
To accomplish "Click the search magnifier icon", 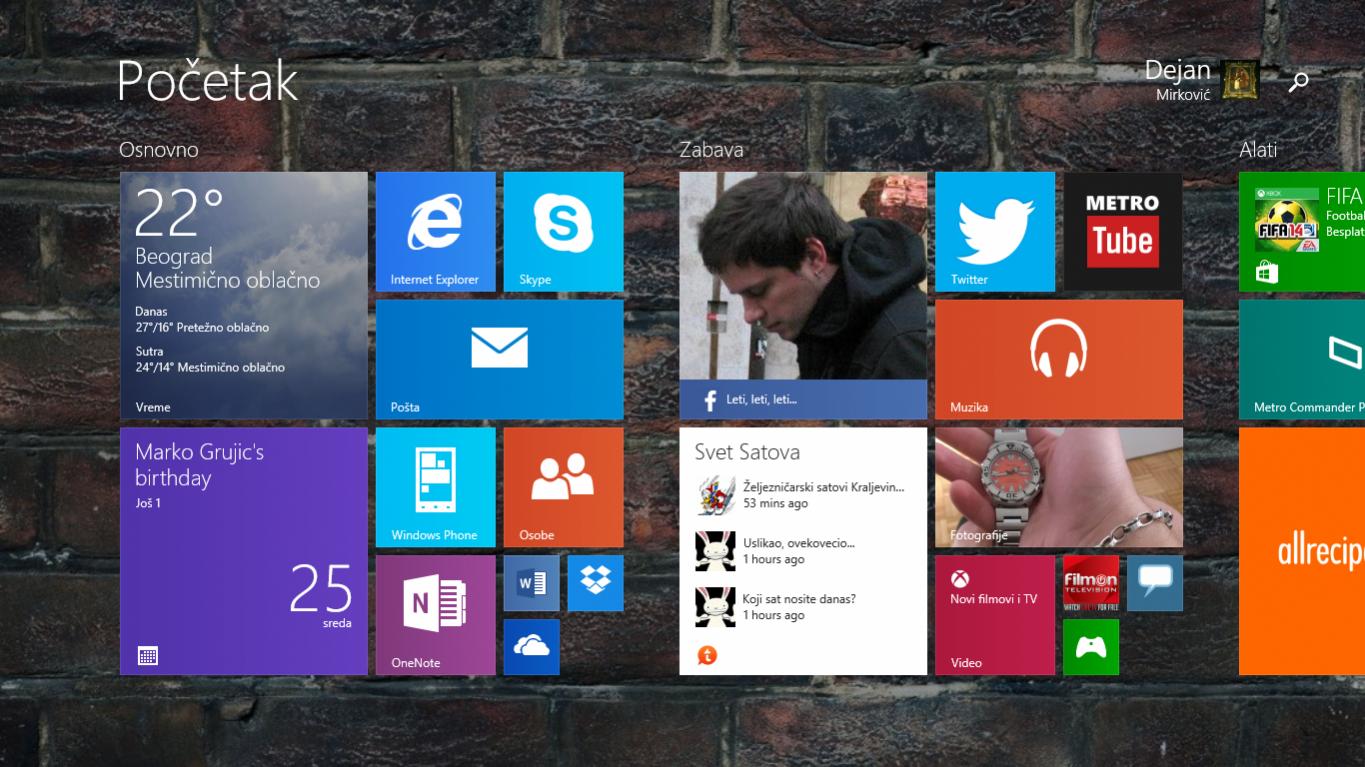I will tap(1298, 82).
